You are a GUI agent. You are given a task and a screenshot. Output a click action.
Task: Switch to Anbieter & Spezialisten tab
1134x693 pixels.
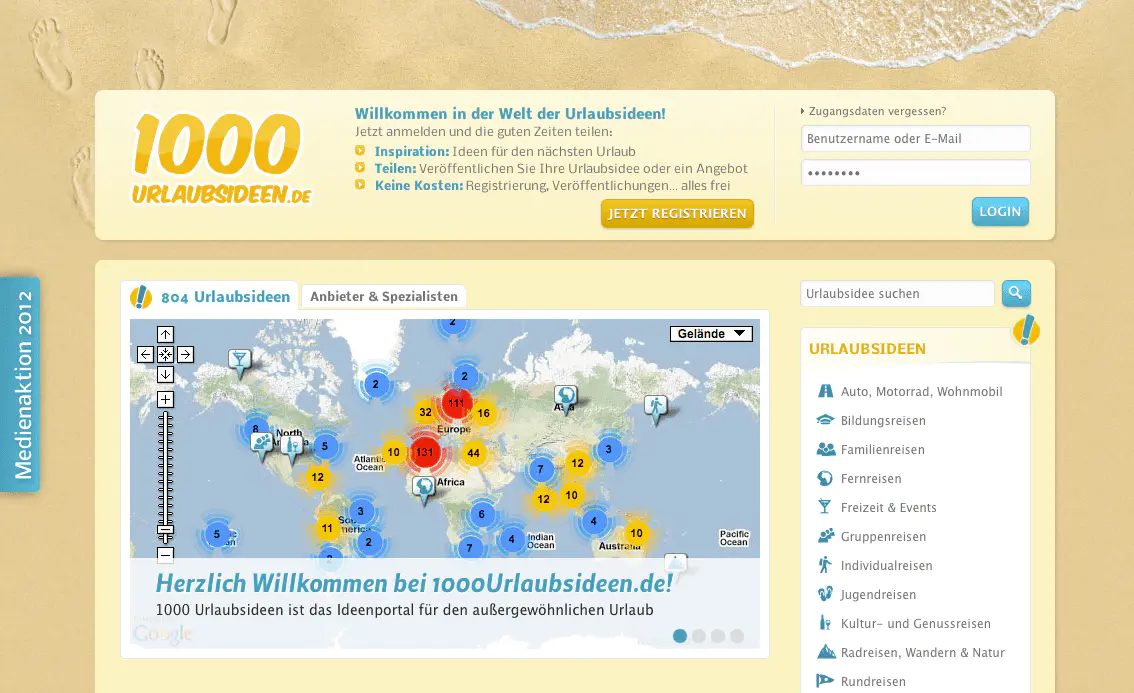384,297
